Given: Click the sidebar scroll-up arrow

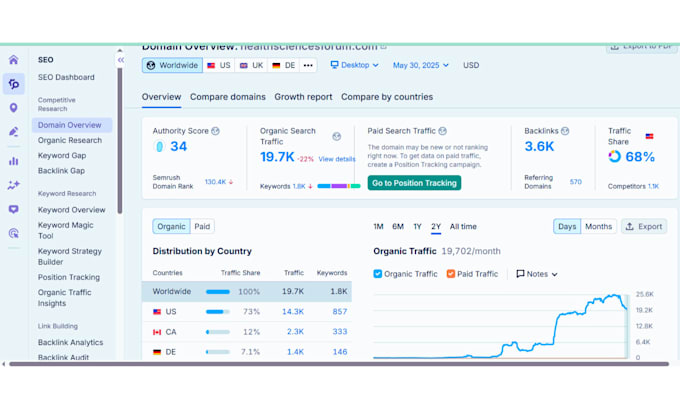Looking at the screenshot, I should pyautogui.click(x=120, y=50).
